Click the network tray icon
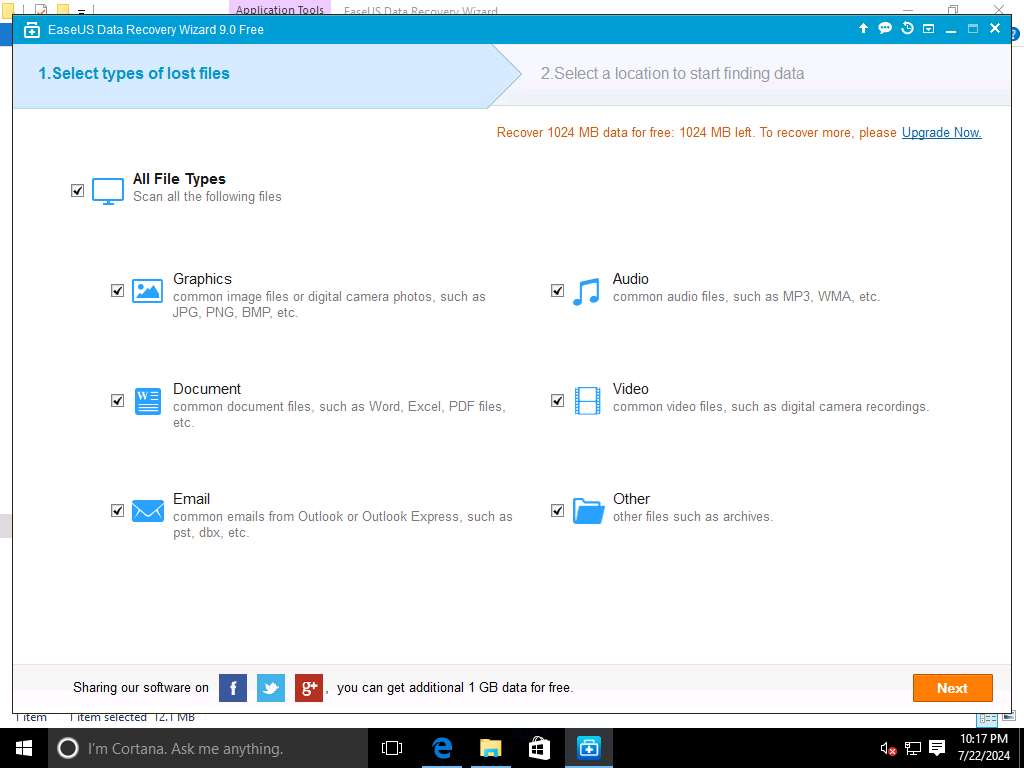This screenshot has width=1024, height=768. [913, 748]
